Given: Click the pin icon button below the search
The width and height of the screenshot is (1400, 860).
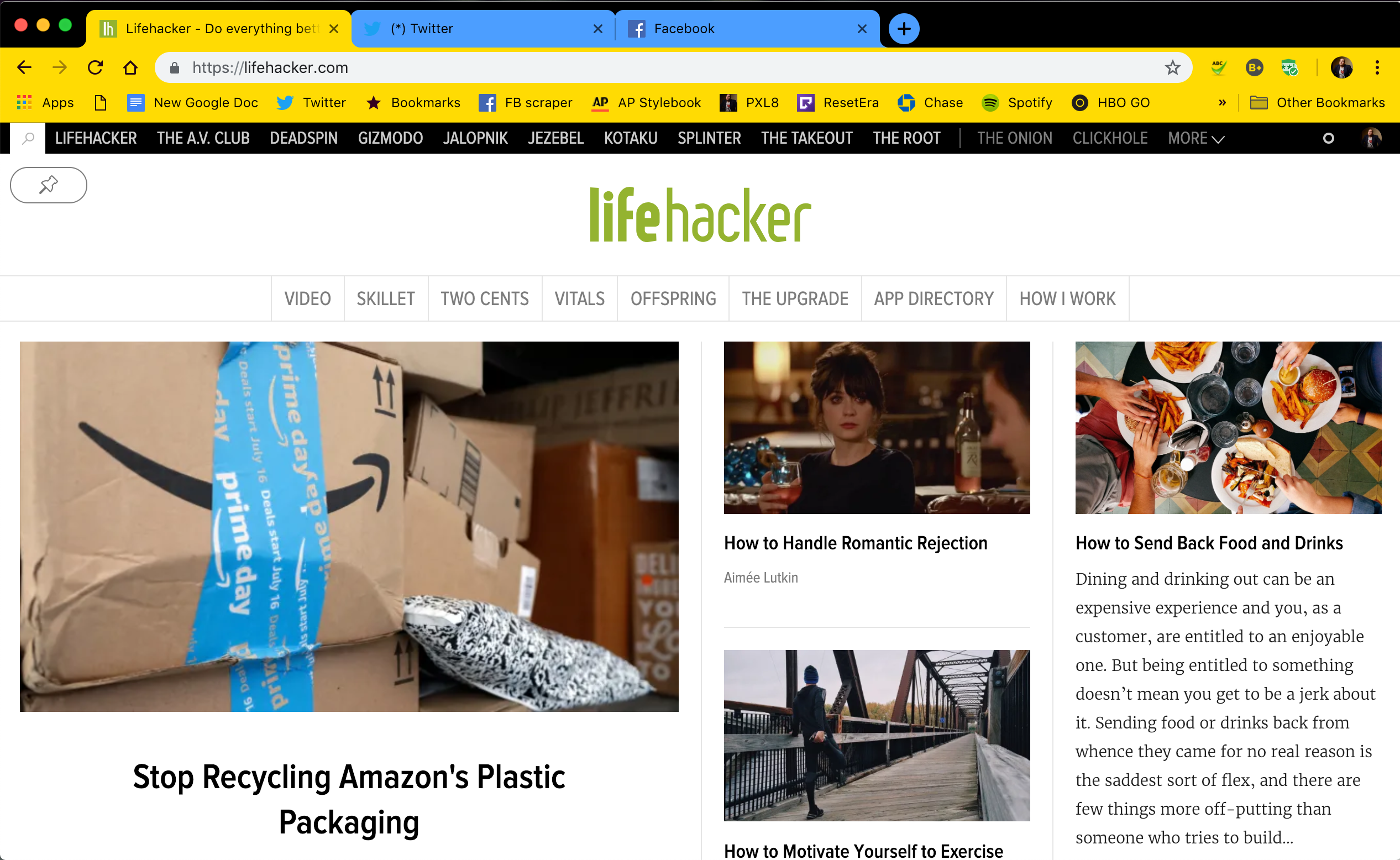Looking at the screenshot, I should [x=48, y=185].
